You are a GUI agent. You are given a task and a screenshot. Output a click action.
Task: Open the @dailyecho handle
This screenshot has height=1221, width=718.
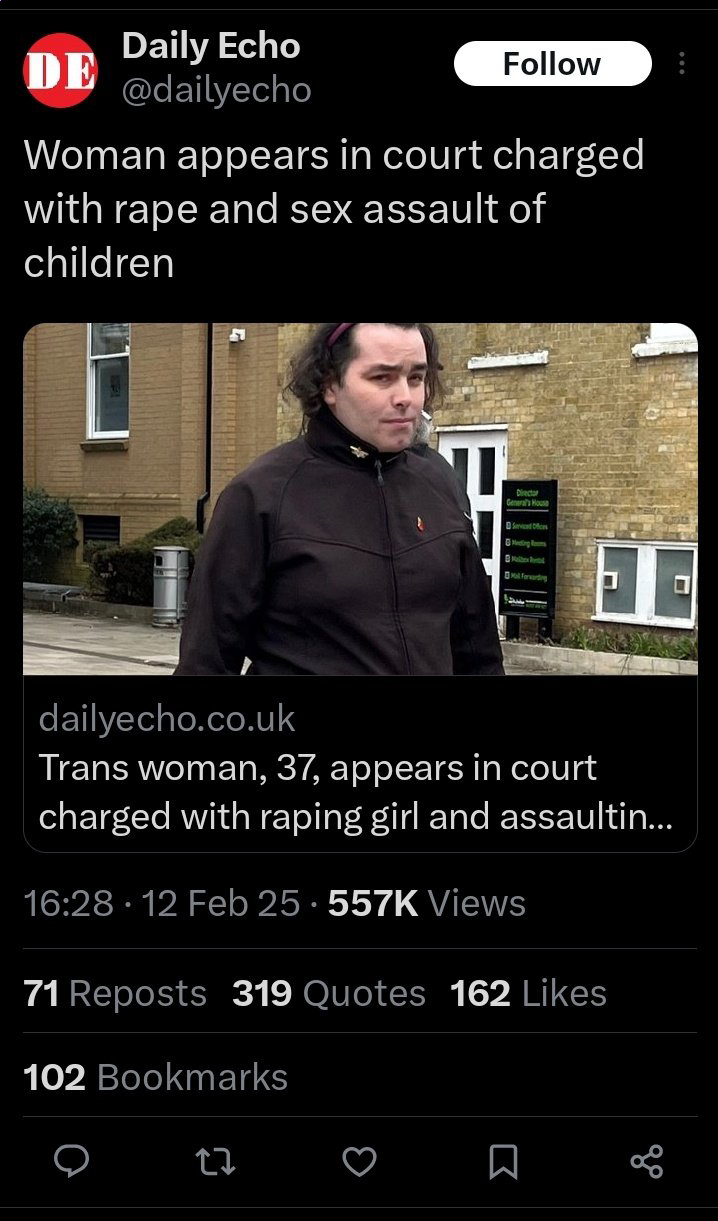(x=216, y=91)
